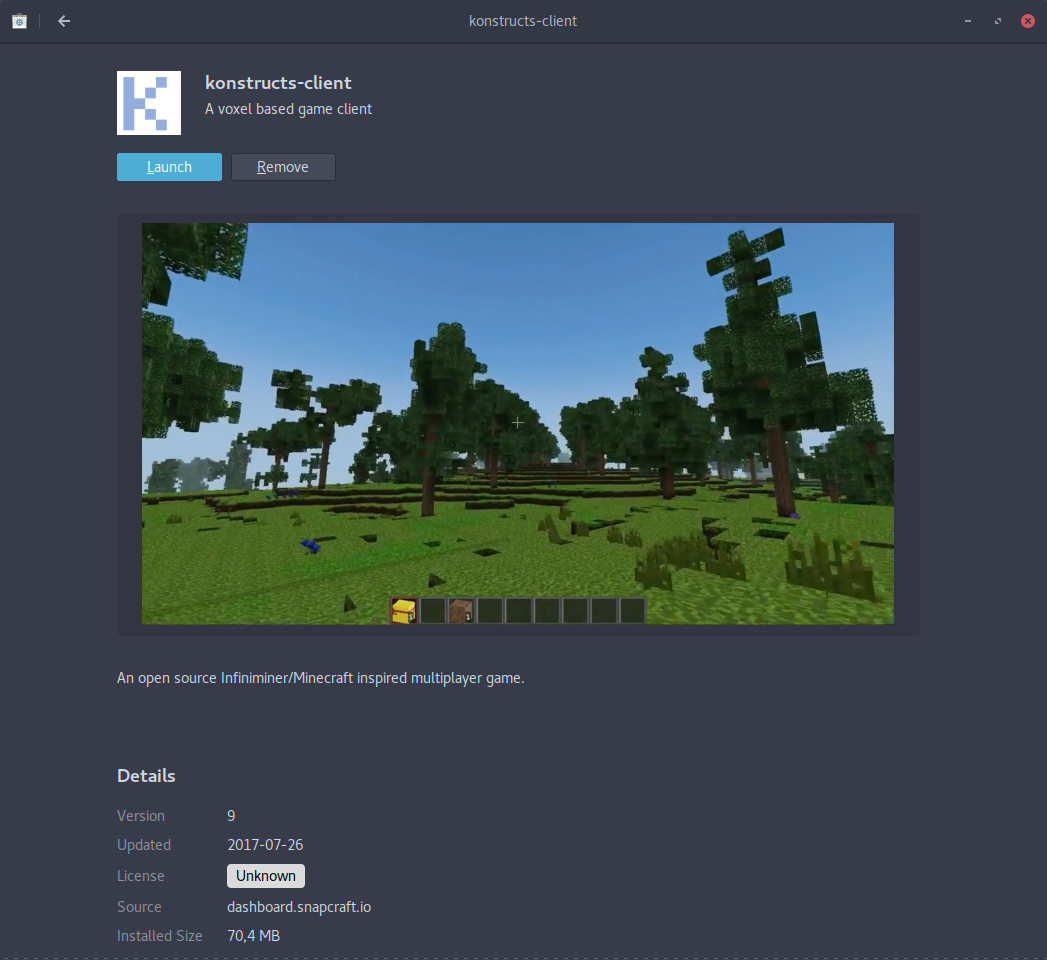The width and height of the screenshot is (1047, 960).
Task: Launch the konstructs-client application
Action: [170, 167]
